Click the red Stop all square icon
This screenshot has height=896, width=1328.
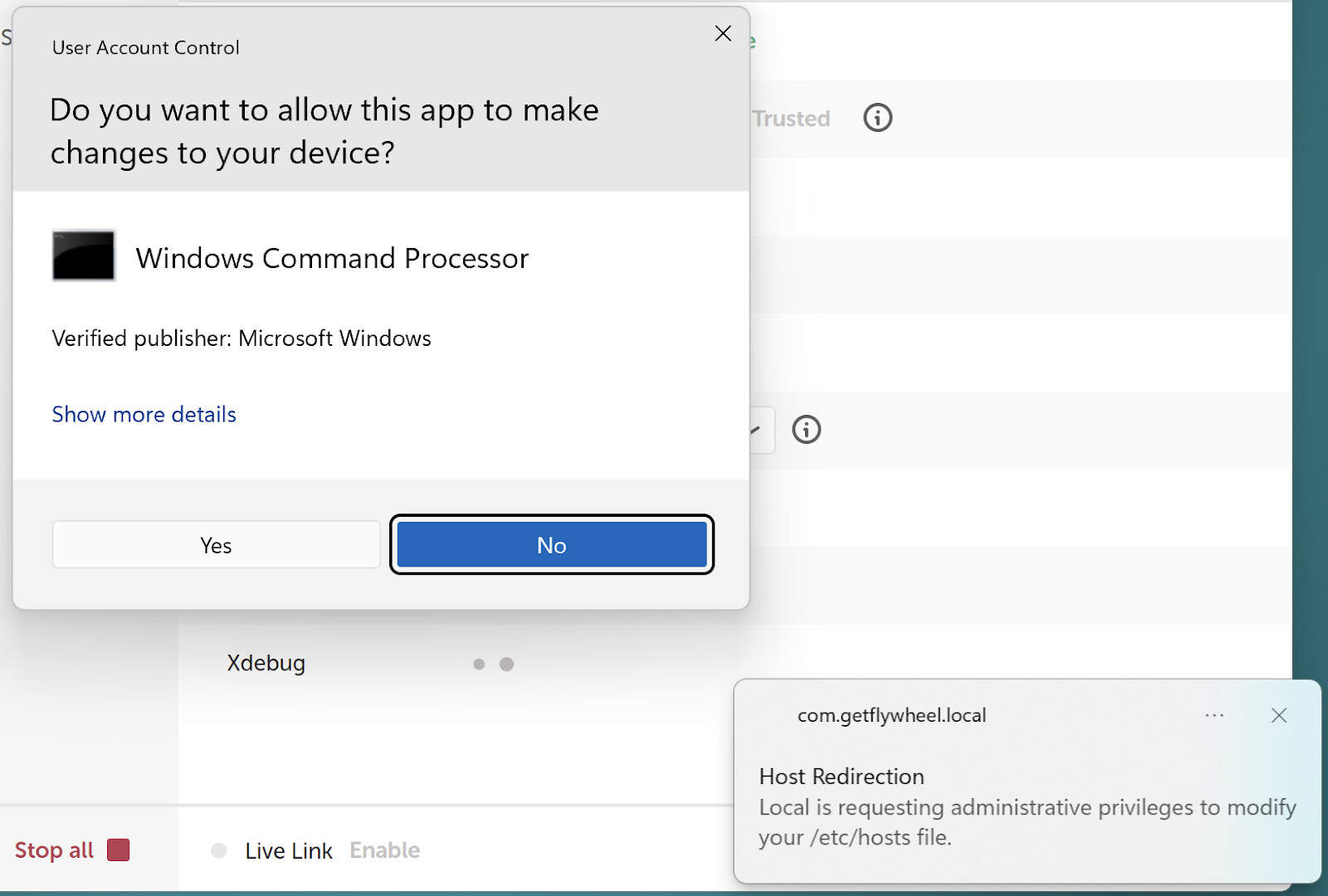pyautogui.click(x=119, y=850)
